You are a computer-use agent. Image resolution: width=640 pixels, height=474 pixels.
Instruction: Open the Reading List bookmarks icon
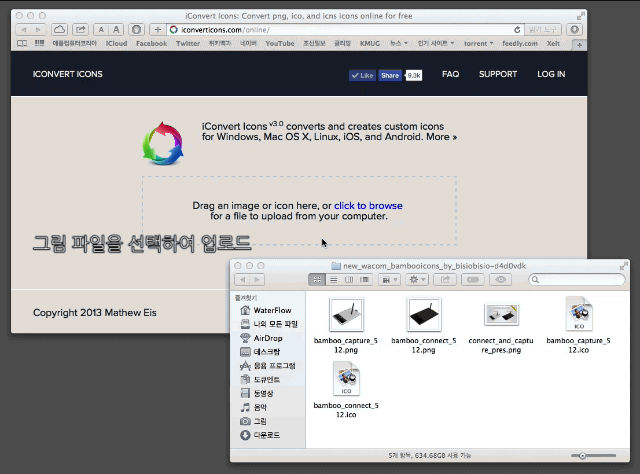[22, 43]
